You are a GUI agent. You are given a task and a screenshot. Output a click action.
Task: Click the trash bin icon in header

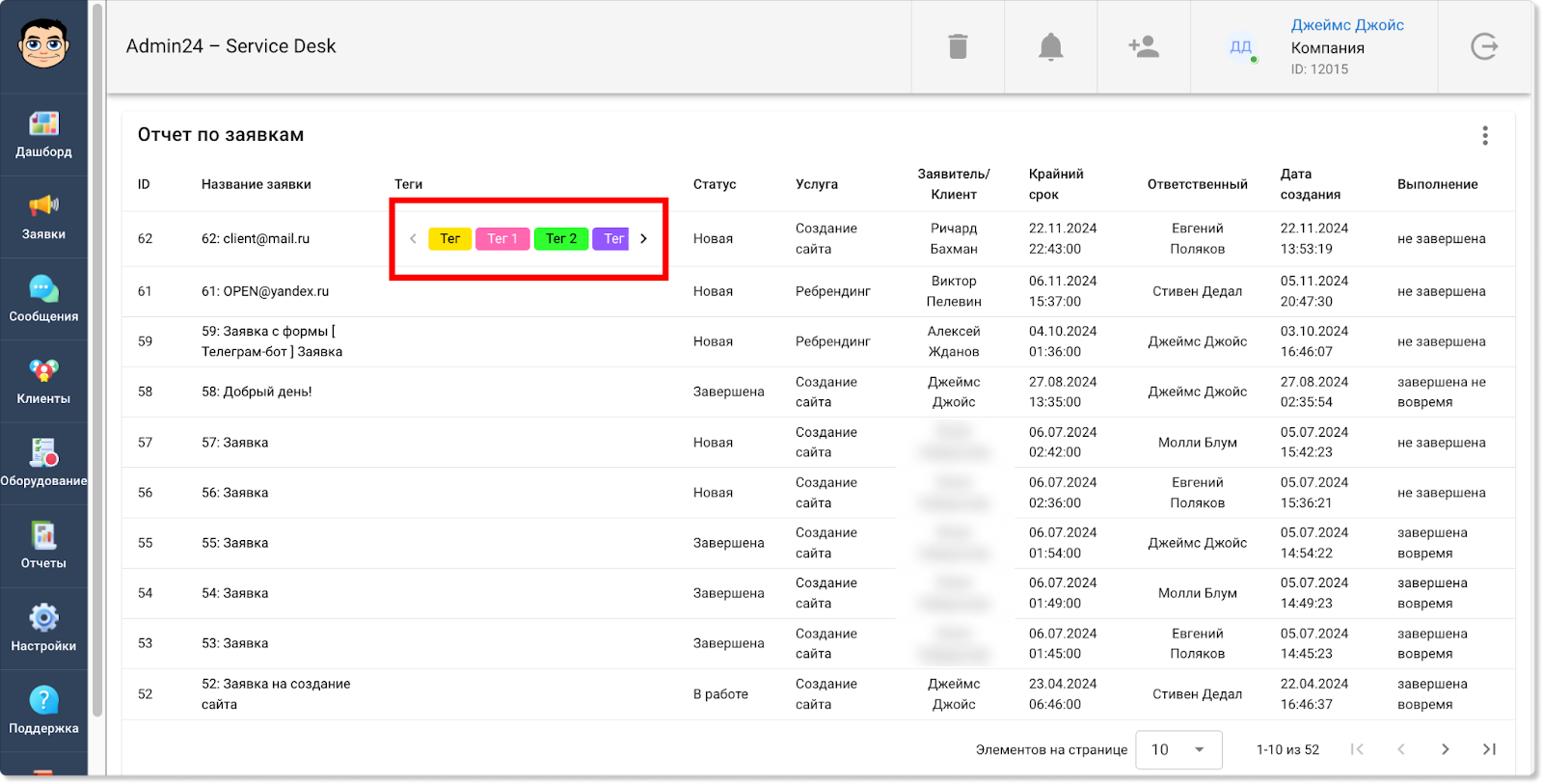pos(958,46)
